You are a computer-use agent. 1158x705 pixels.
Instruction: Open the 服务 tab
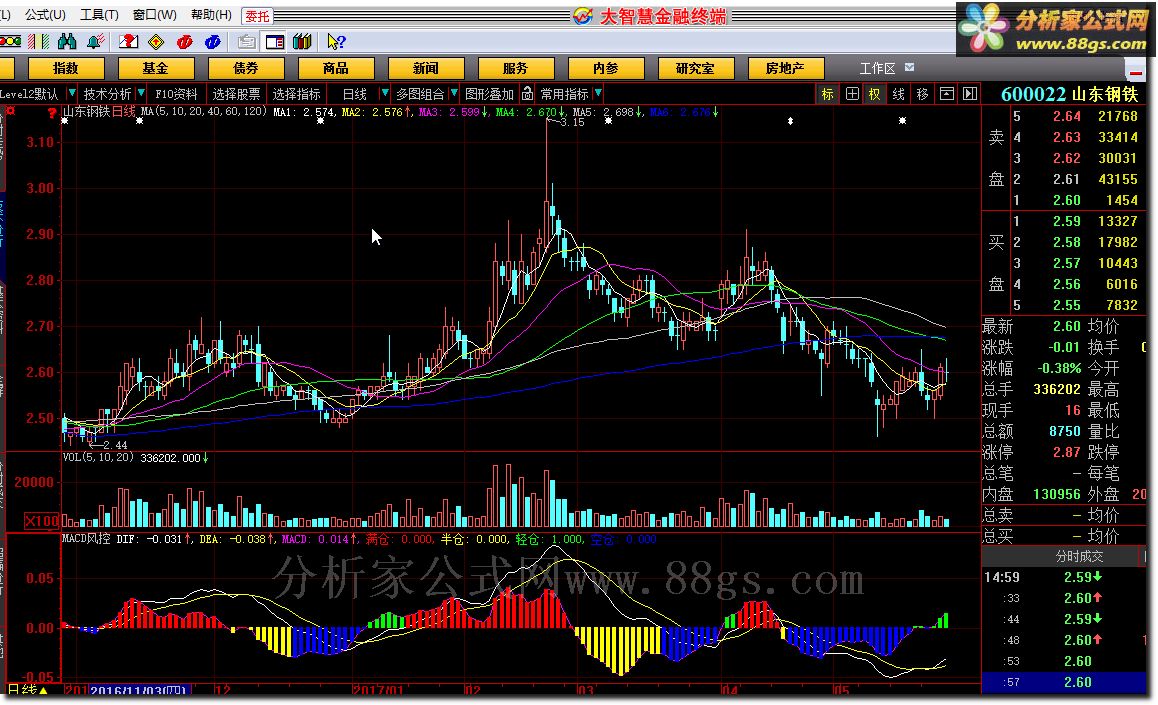[515, 68]
